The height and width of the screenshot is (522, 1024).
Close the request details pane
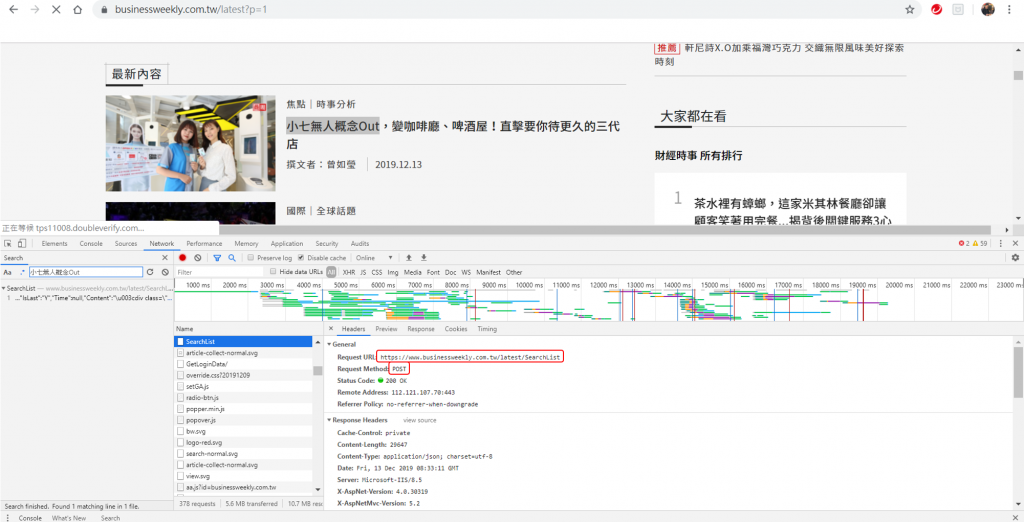[330, 329]
